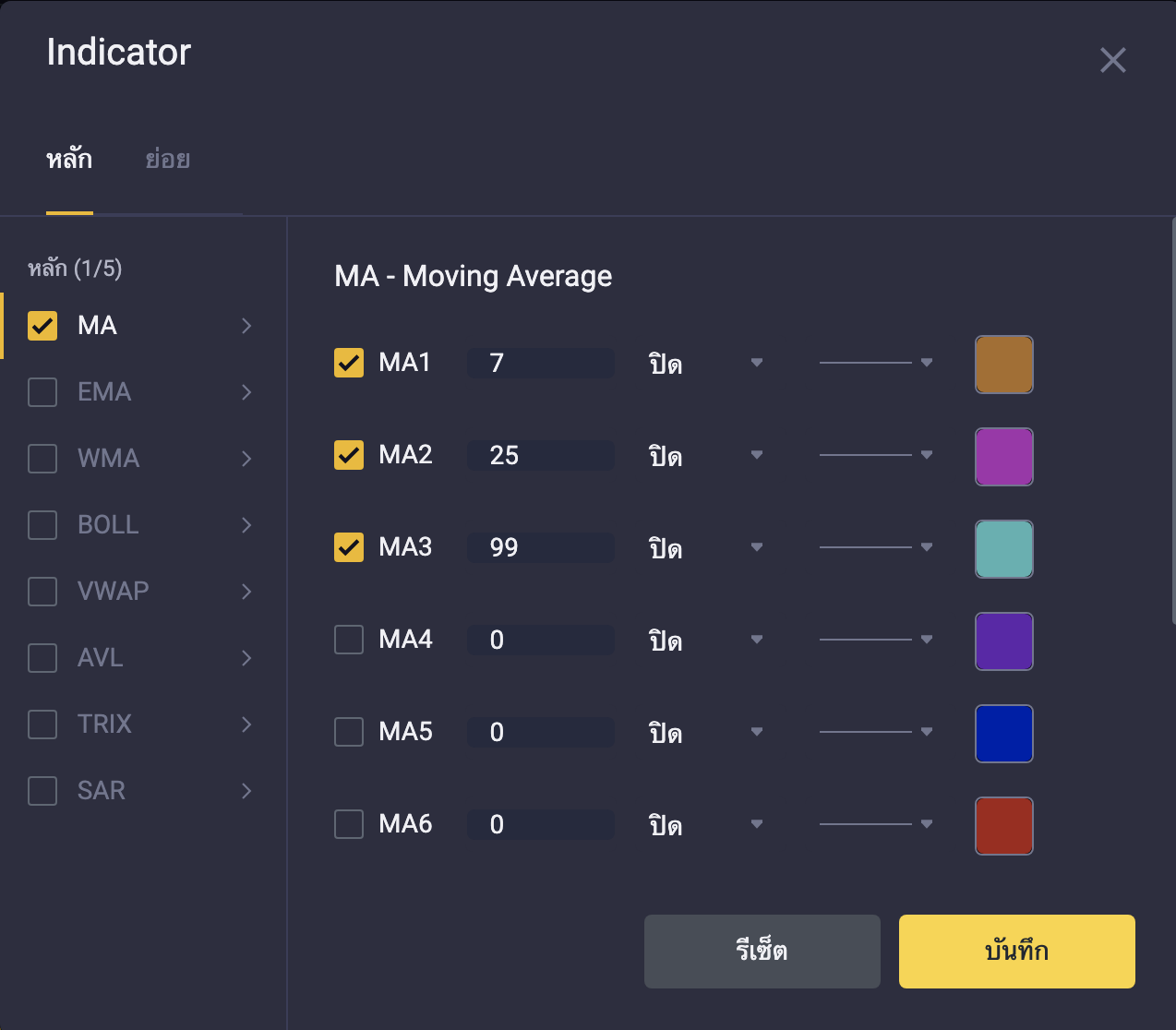Open the MA3 teal color swatch

(x=1003, y=549)
